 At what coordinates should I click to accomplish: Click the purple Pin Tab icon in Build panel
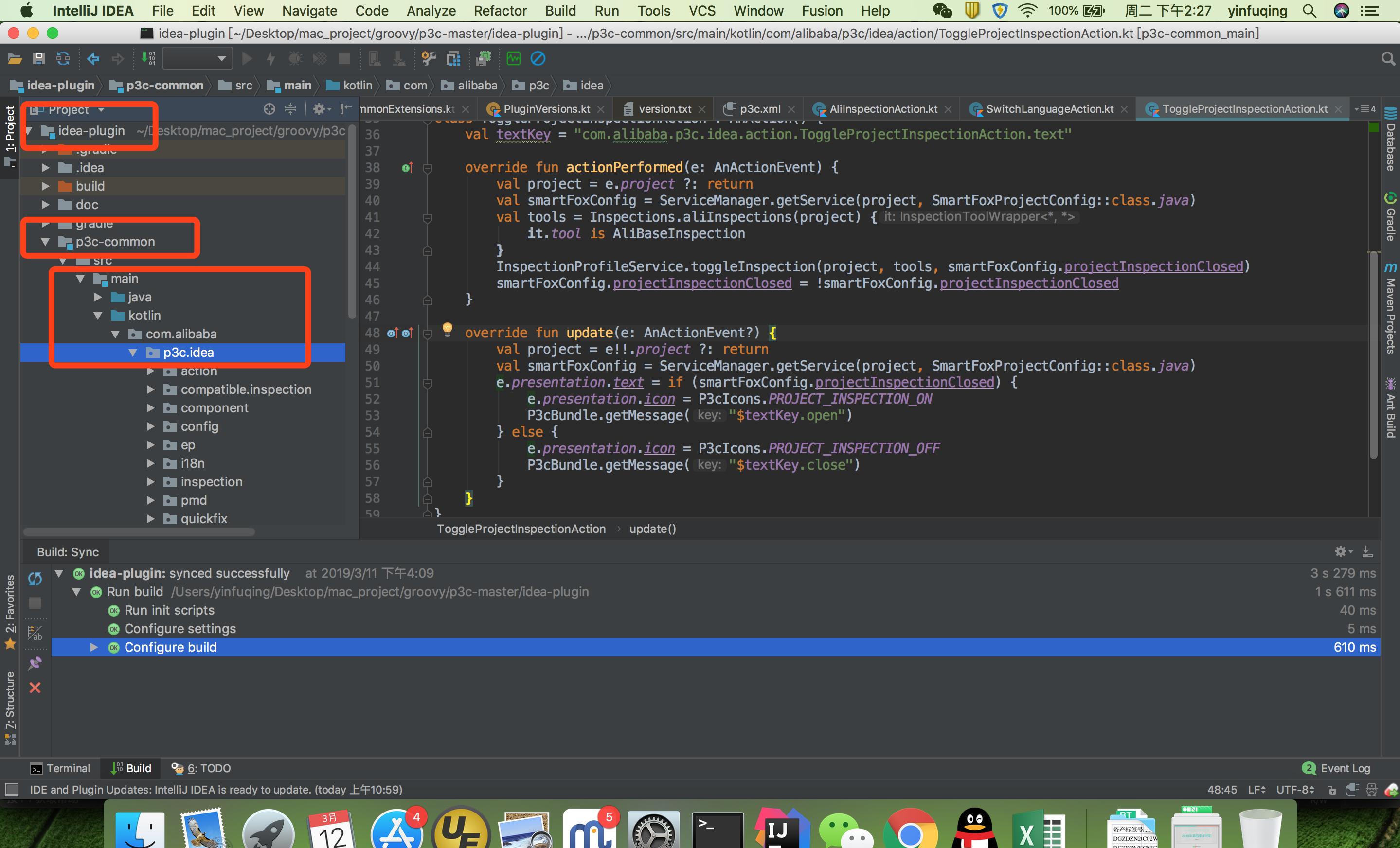click(35, 663)
